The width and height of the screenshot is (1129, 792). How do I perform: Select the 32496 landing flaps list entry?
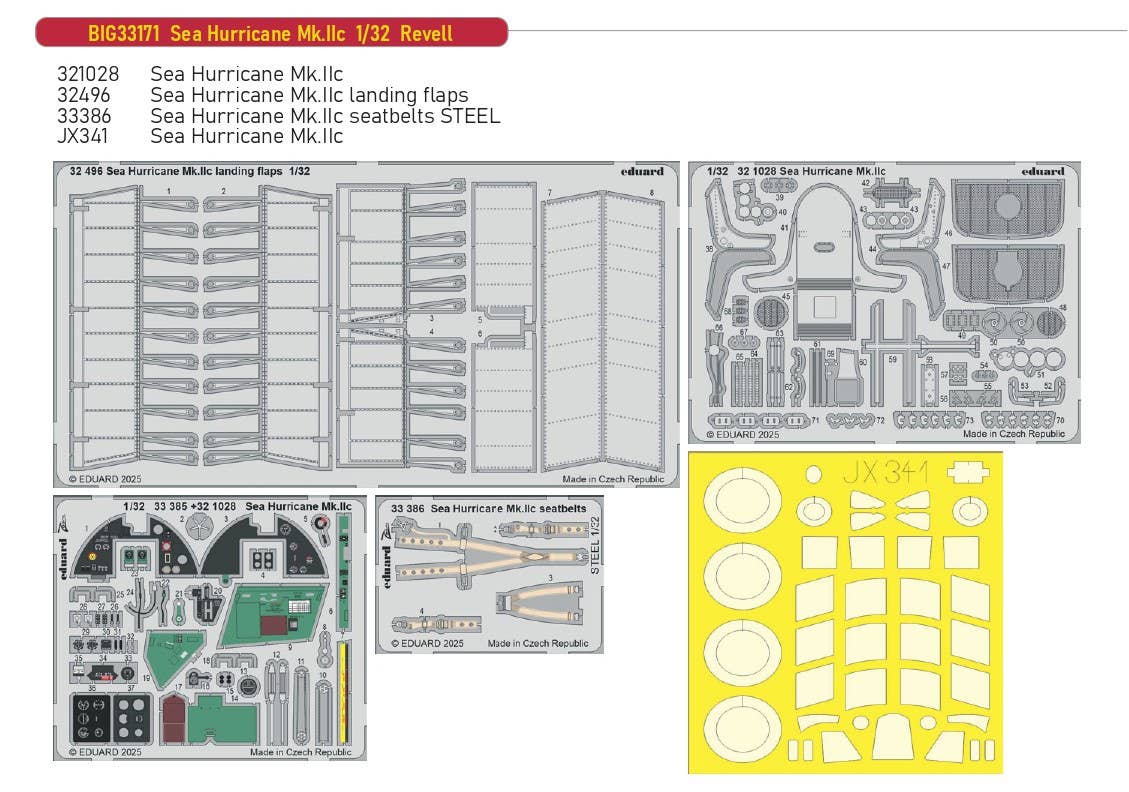pos(263,96)
